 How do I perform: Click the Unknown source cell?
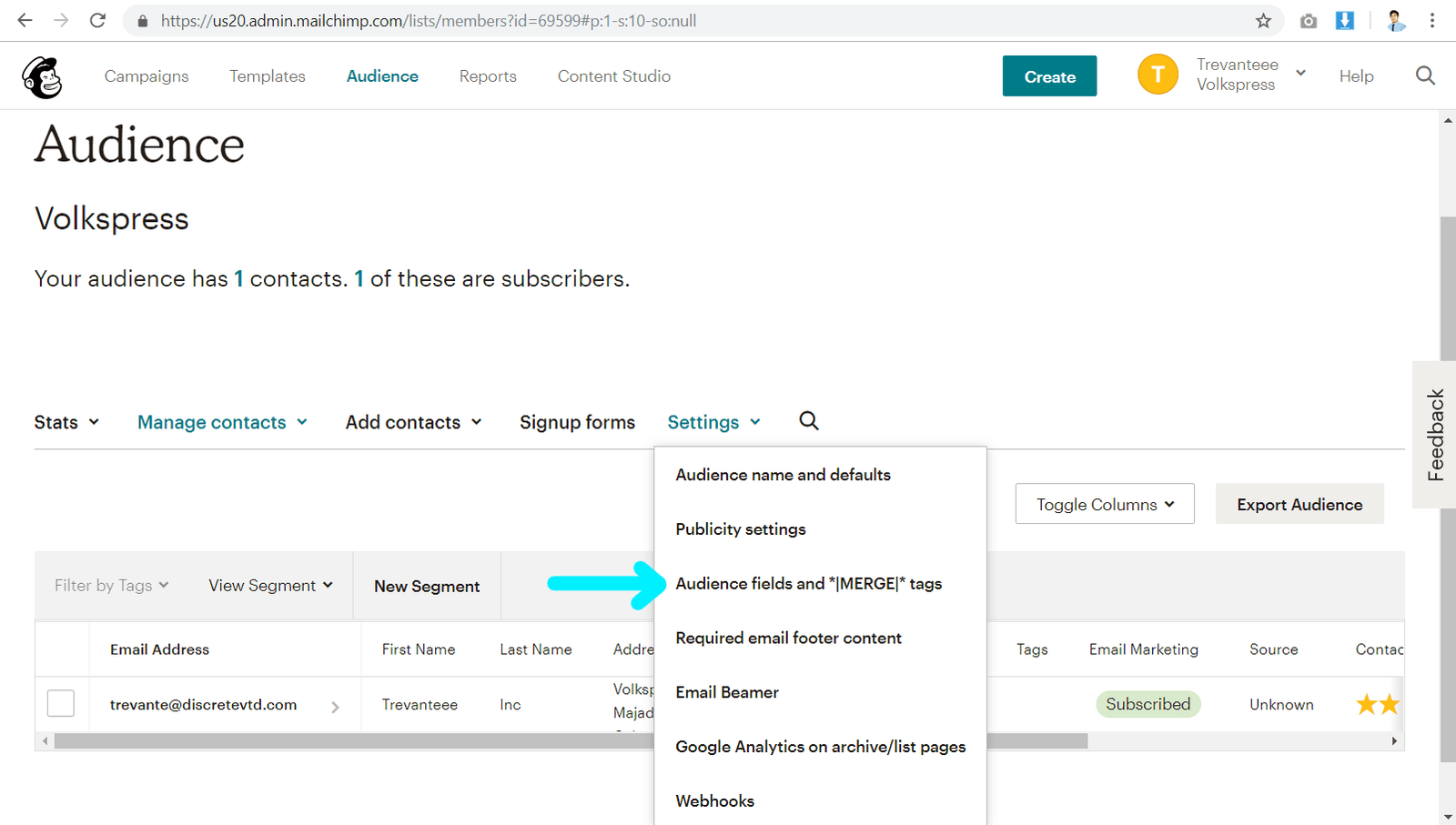pyautogui.click(x=1281, y=705)
